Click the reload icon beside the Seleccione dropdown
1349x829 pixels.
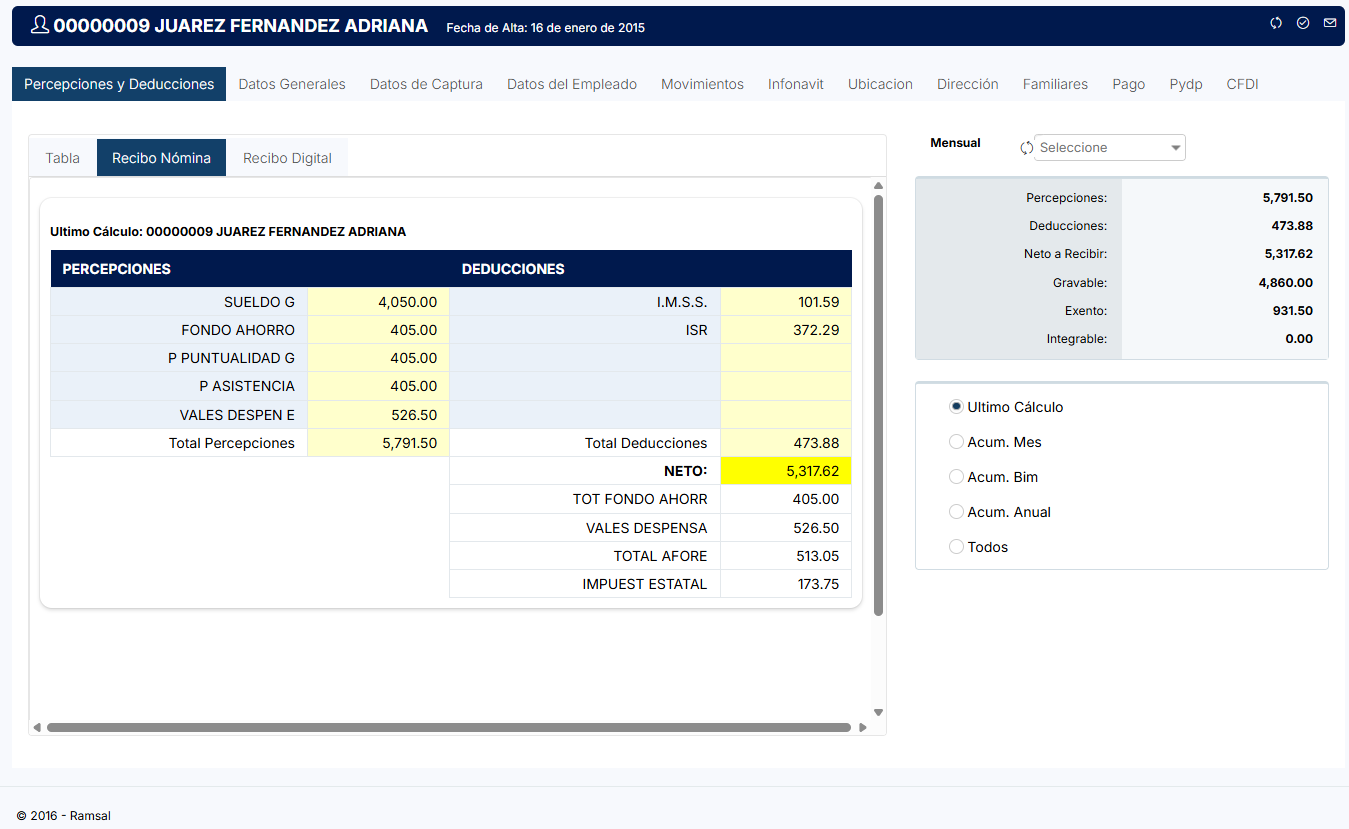[x=1026, y=148]
